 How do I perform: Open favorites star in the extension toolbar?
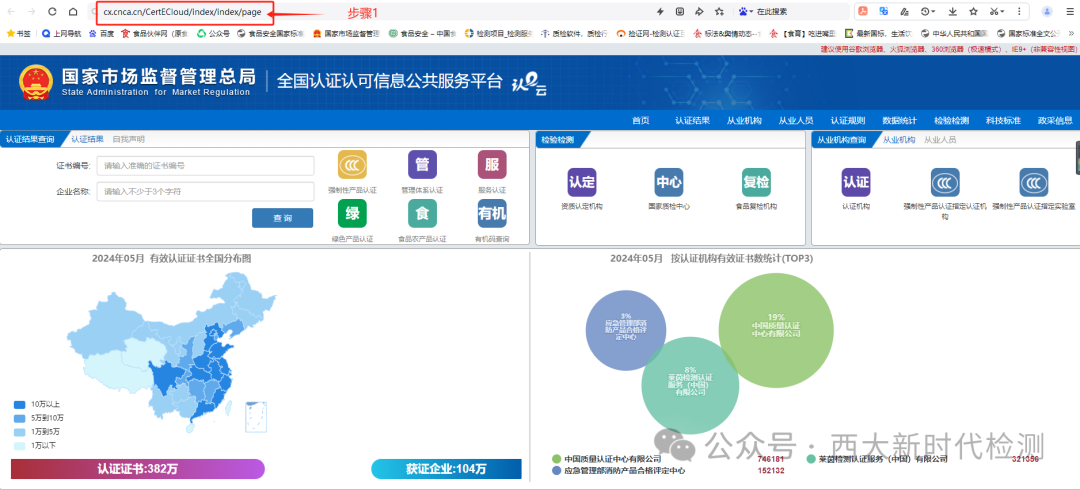[973, 12]
